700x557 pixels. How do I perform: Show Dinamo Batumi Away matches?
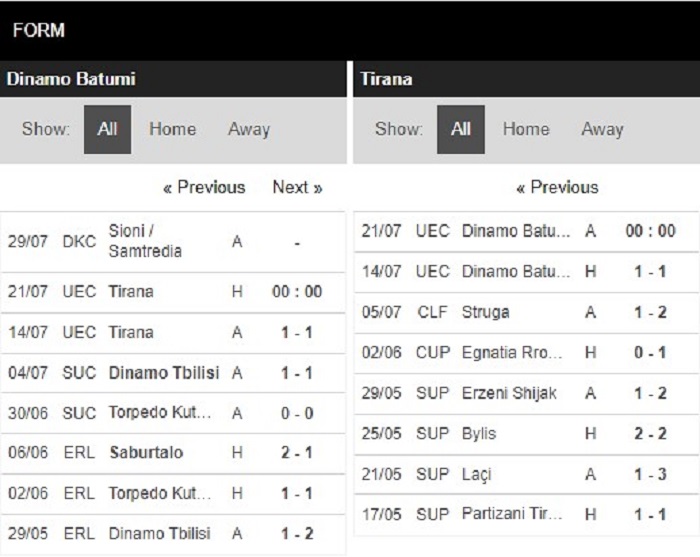click(249, 129)
